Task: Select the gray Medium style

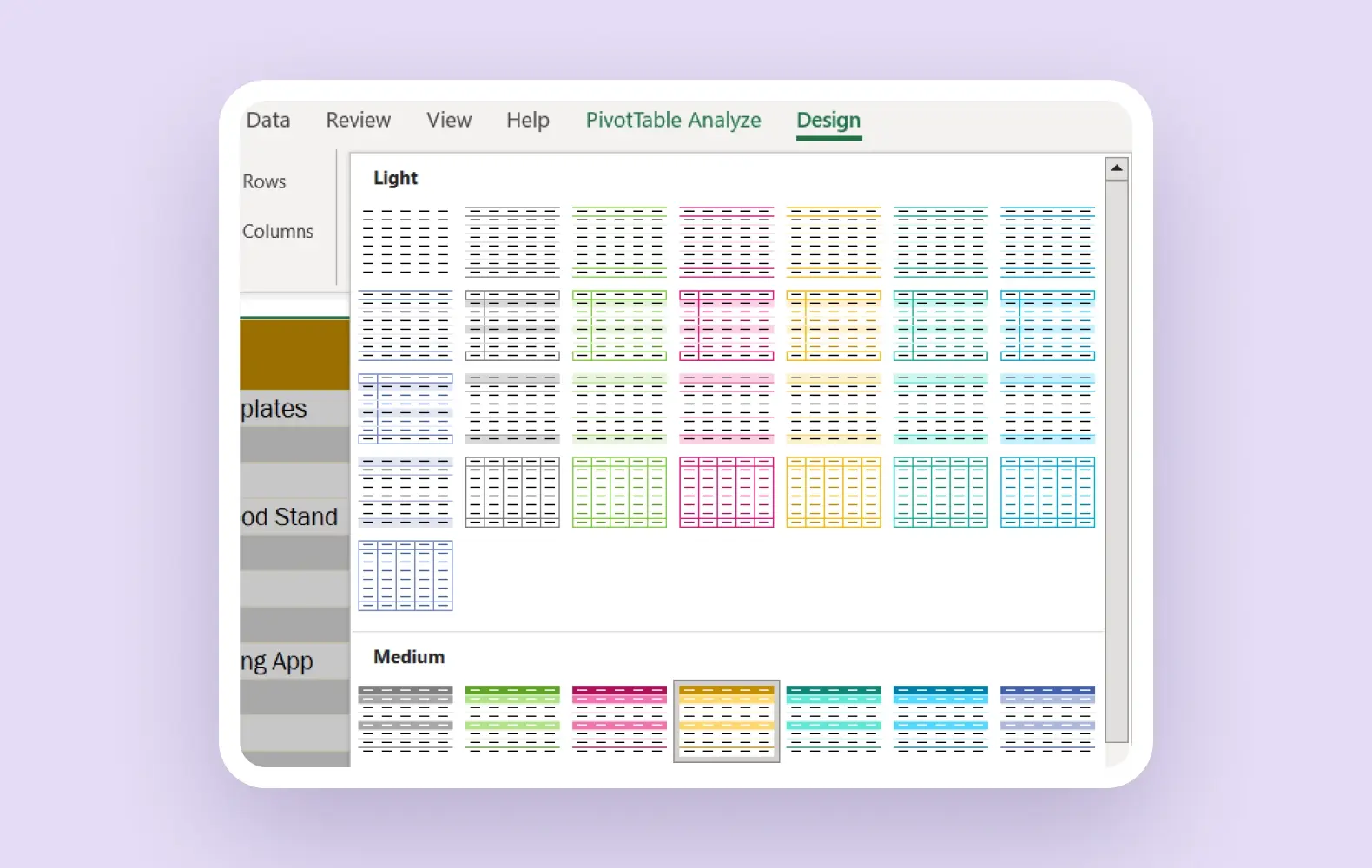Action: [406, 719]
